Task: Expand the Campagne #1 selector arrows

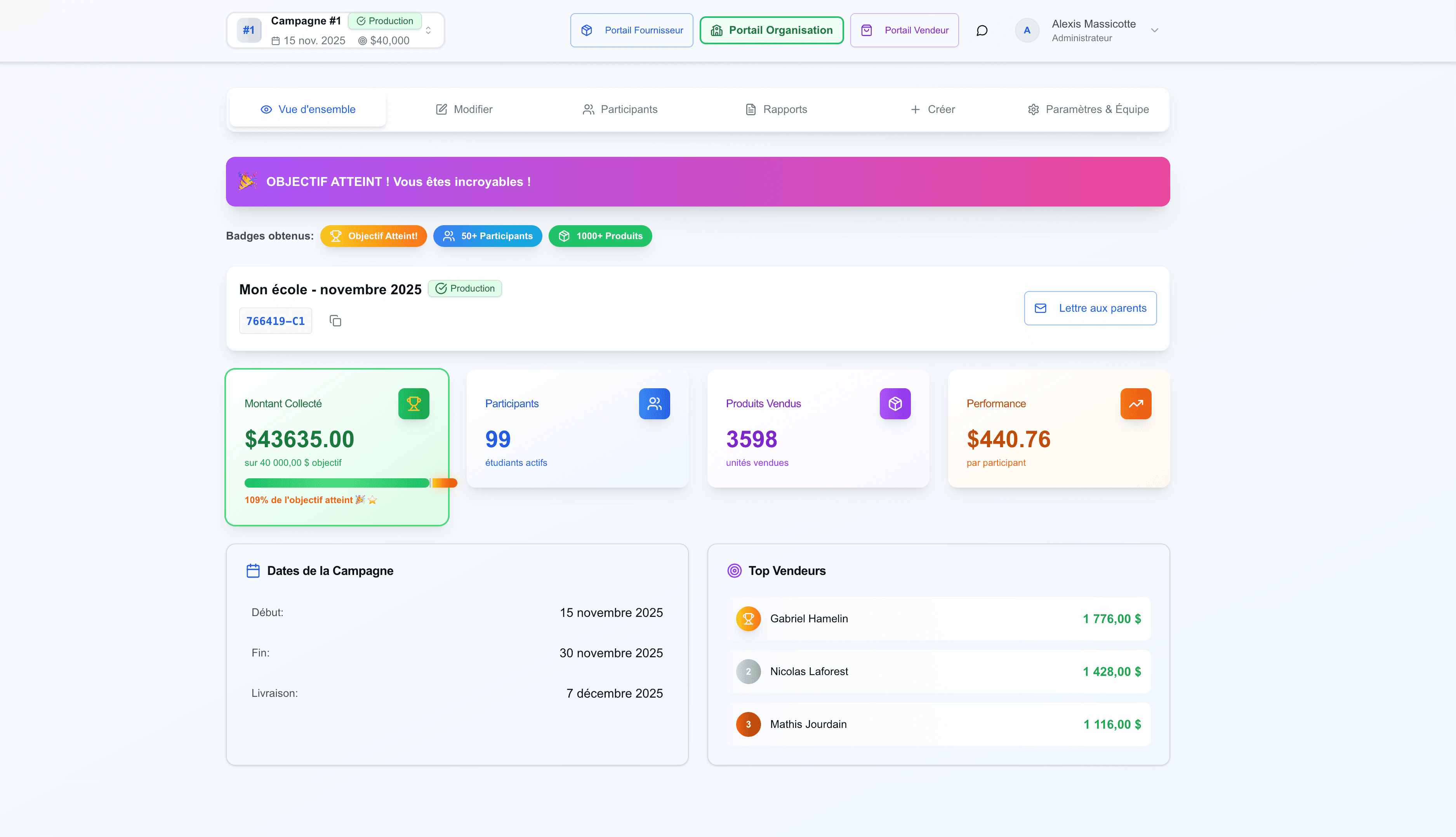Action: (x=428, y=30)
